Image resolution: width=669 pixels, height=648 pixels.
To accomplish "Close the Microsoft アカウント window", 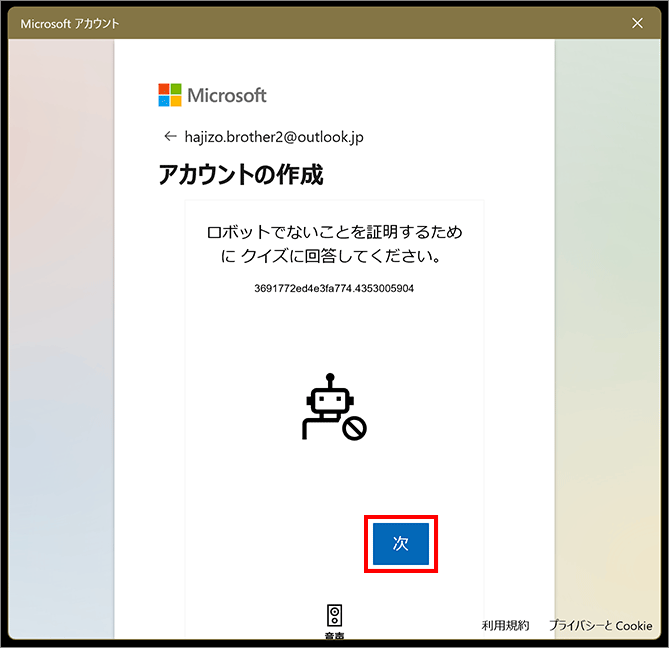I will click(637, 23).
